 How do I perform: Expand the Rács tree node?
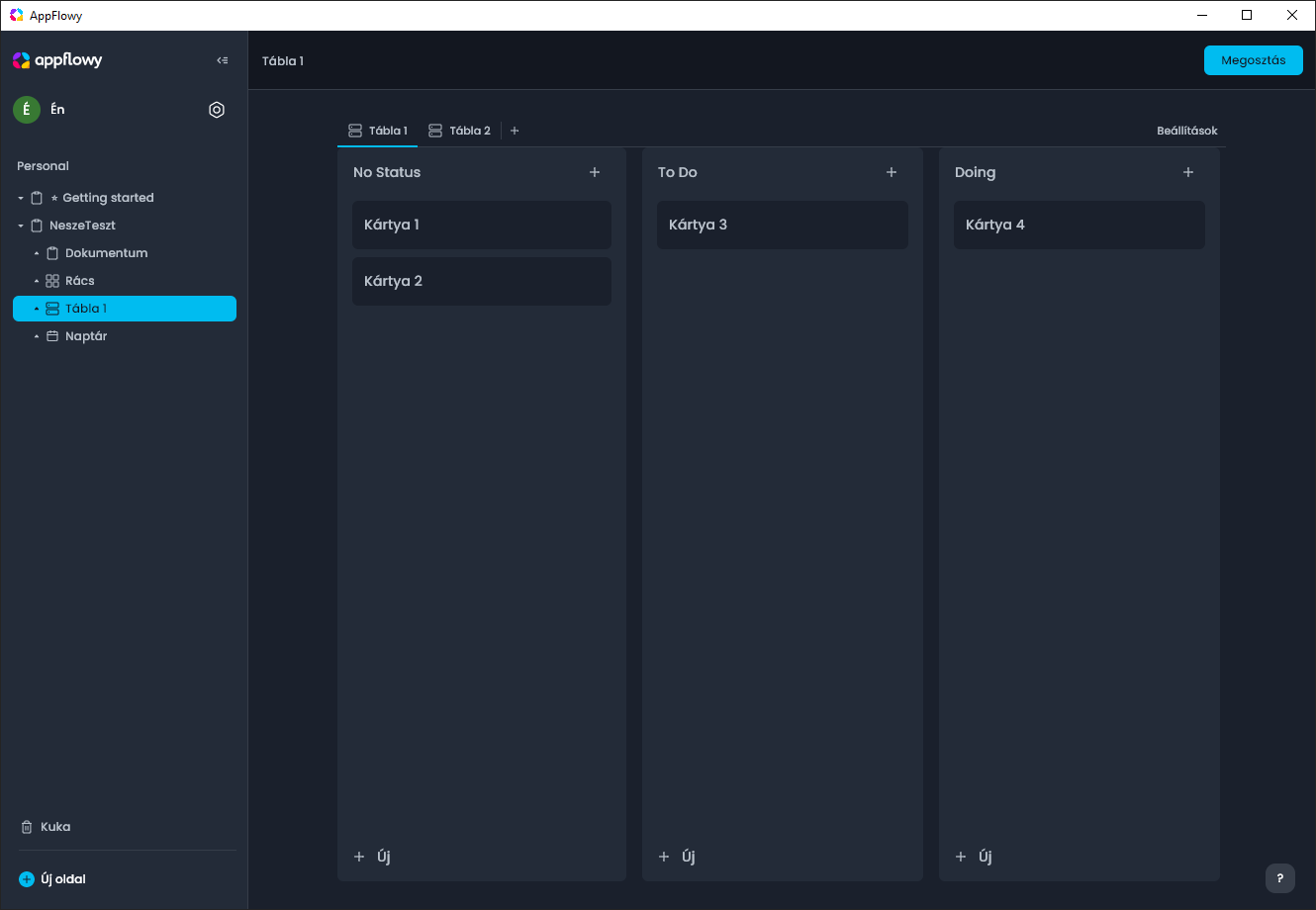[x=37, y=281]
